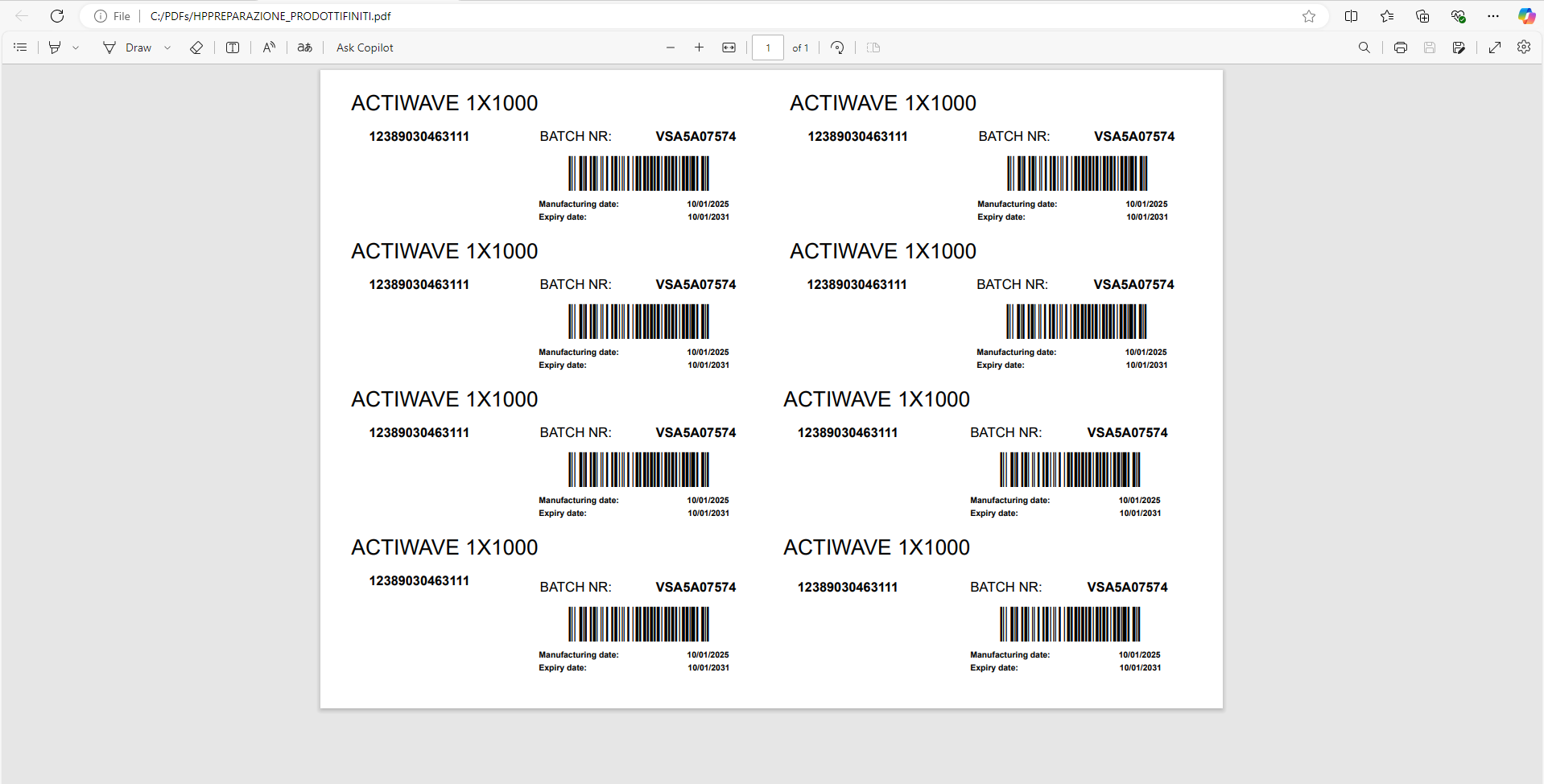
Task: Open Find in PDF search
Action: (1364, 47)
